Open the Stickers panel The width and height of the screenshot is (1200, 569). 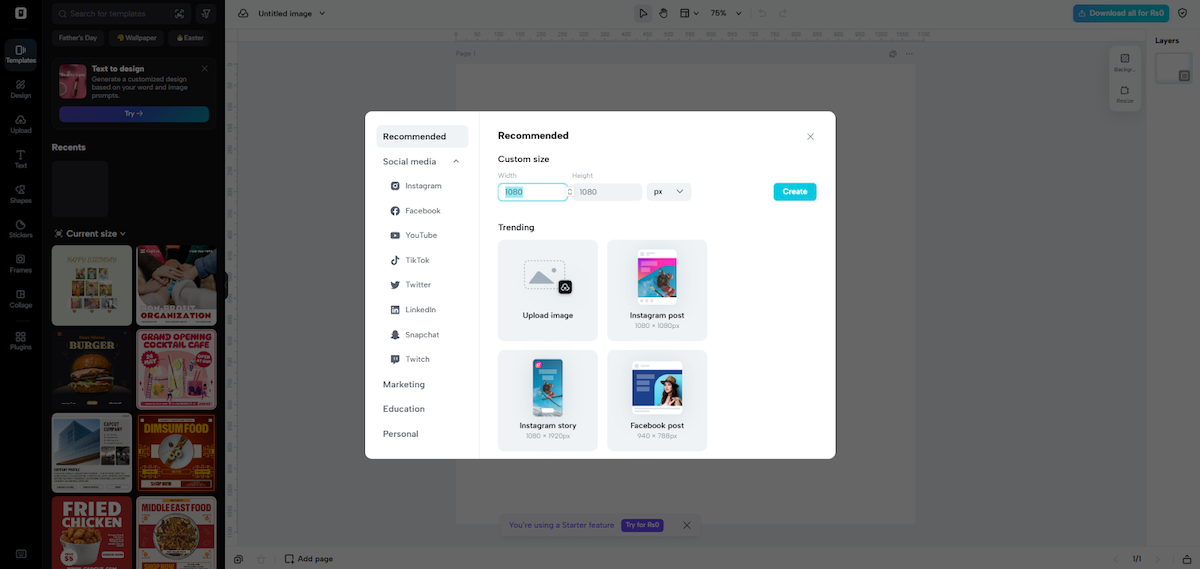point(20,229)
